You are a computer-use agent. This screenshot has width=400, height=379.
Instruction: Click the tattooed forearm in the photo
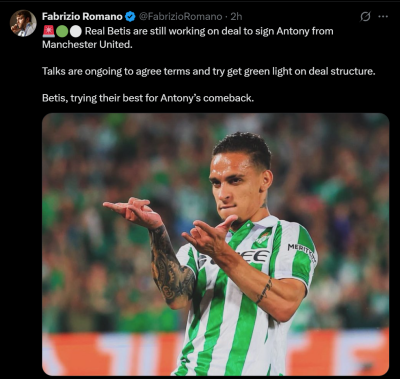(x=170, y=267)
